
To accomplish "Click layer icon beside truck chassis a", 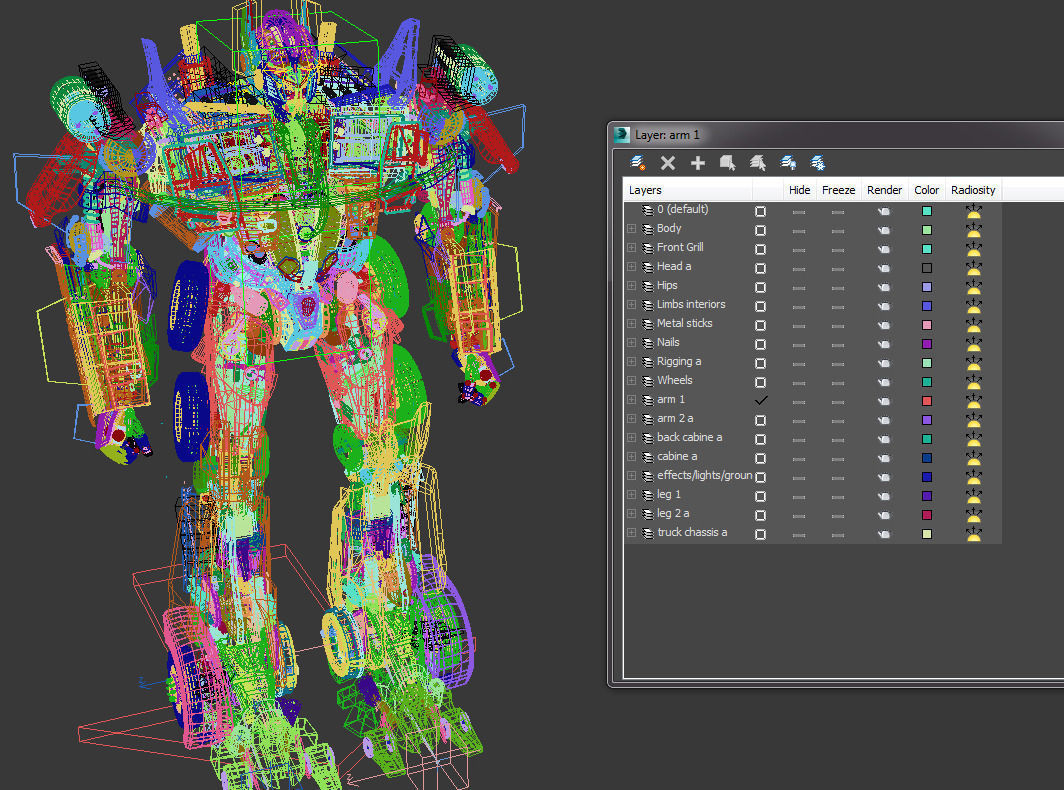I will (648, 533).
